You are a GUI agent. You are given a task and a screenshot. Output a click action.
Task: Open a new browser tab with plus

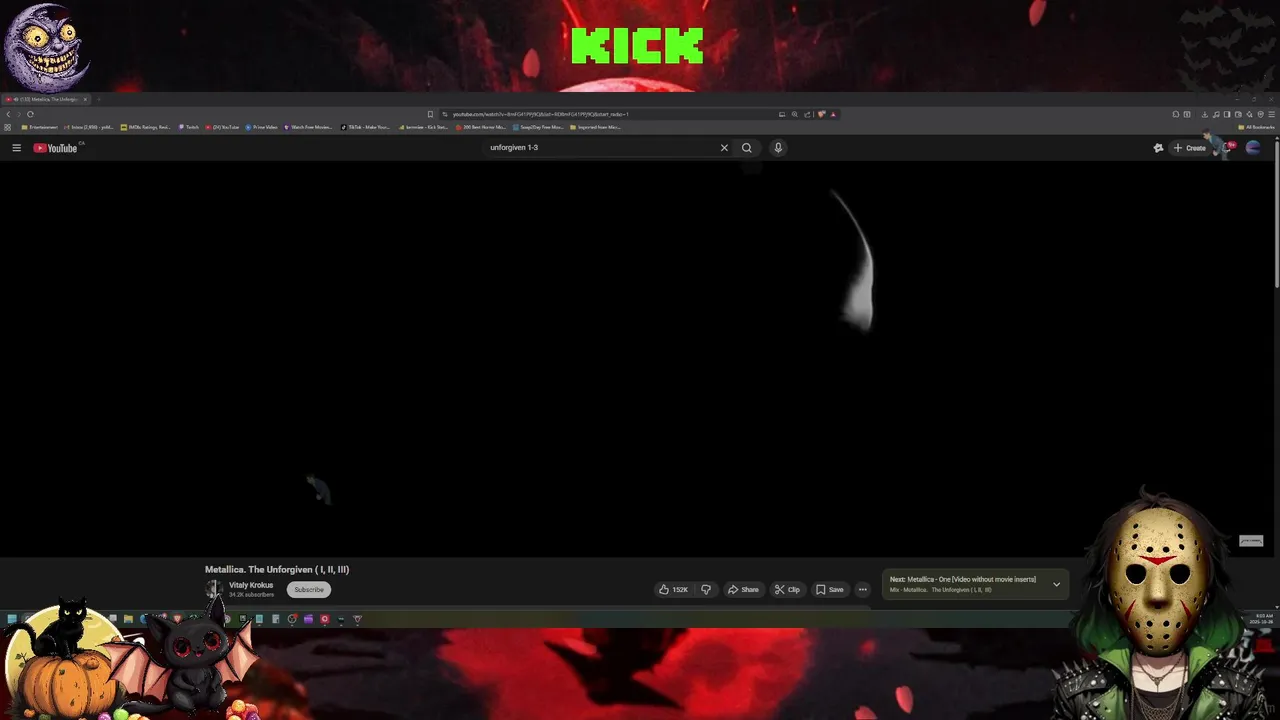click(x=98, y=99)
